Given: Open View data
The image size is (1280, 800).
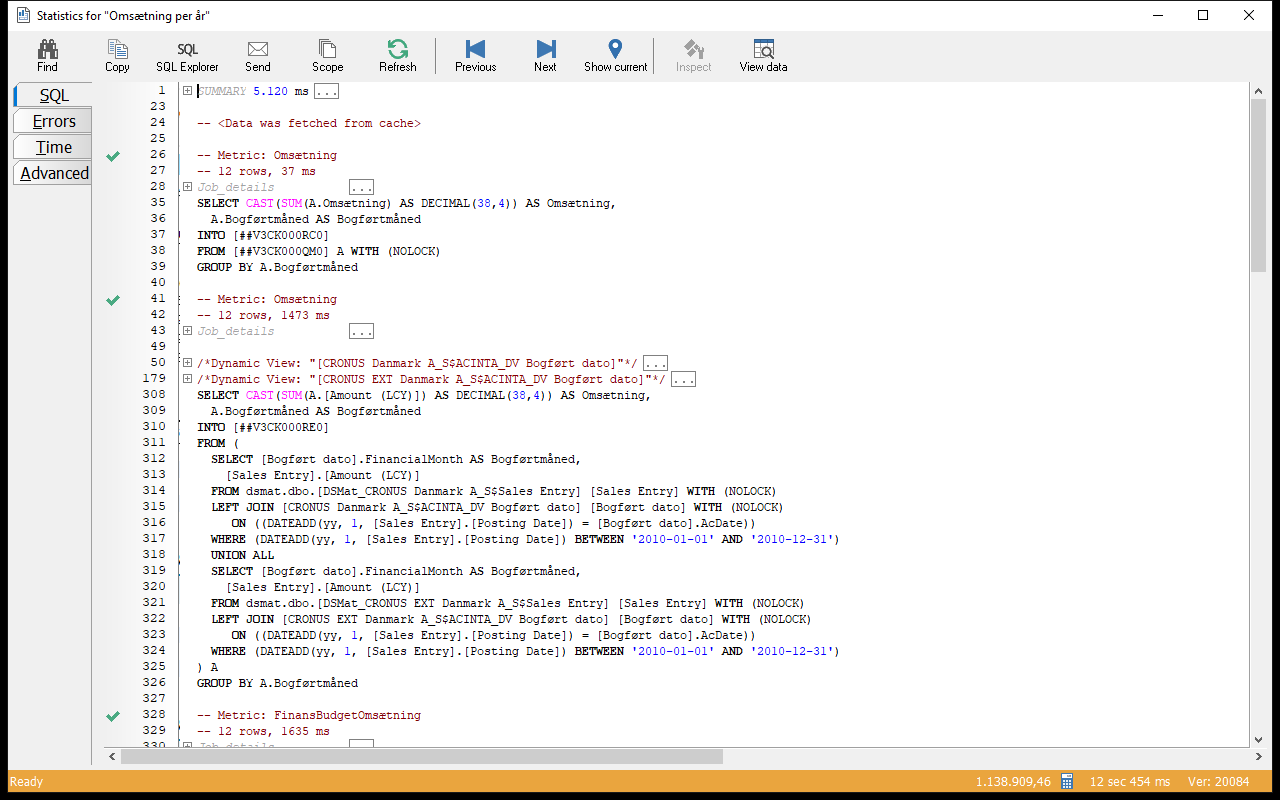Looking at the screenshot, I should pyautogui.click(x=763, y=56).
